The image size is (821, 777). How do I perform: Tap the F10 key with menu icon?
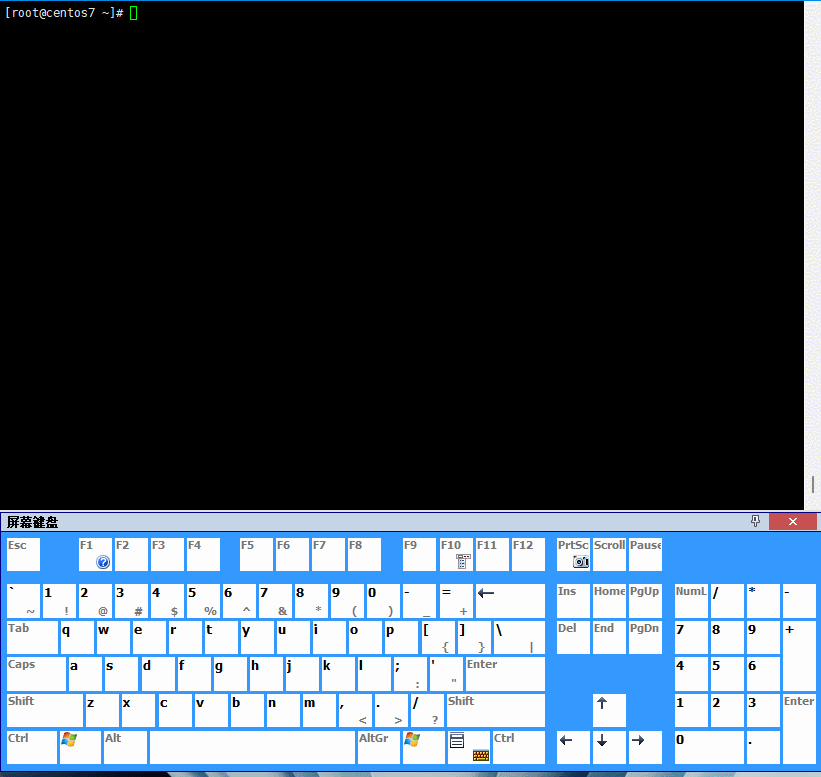coord(456,554)
